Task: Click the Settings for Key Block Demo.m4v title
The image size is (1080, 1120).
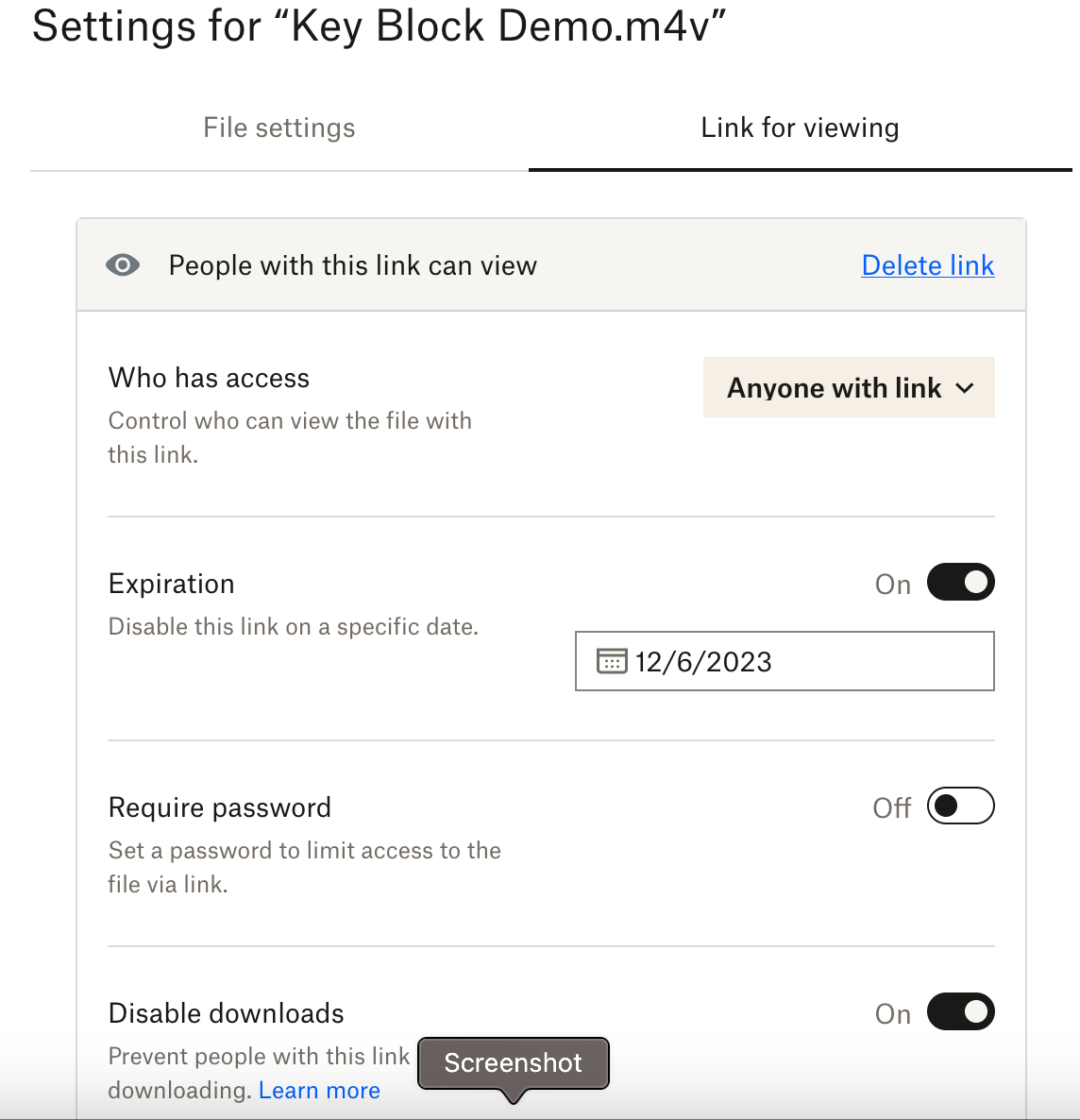Action: [x=379, y=26]
